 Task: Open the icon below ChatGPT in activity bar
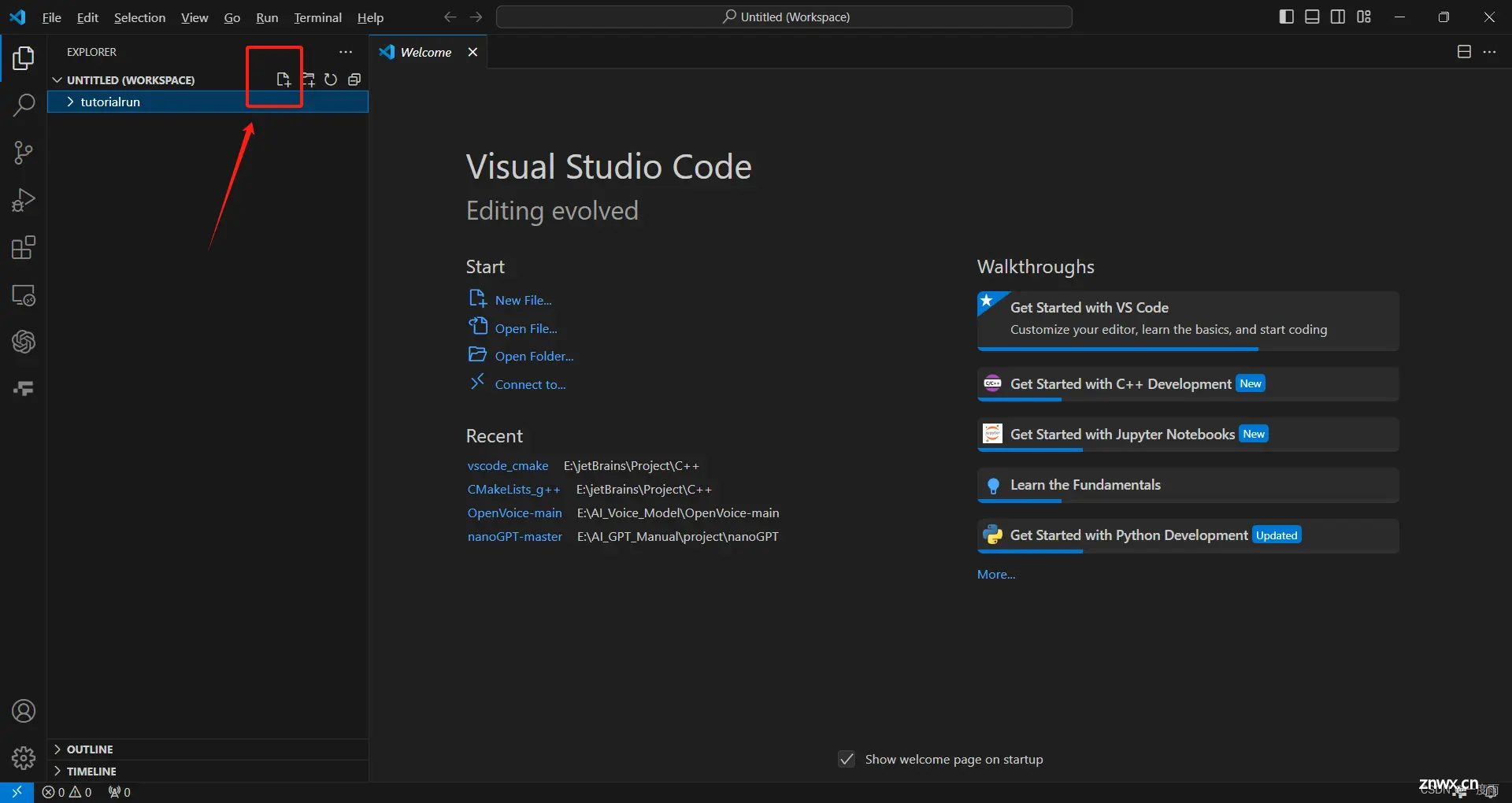[24, 389]
